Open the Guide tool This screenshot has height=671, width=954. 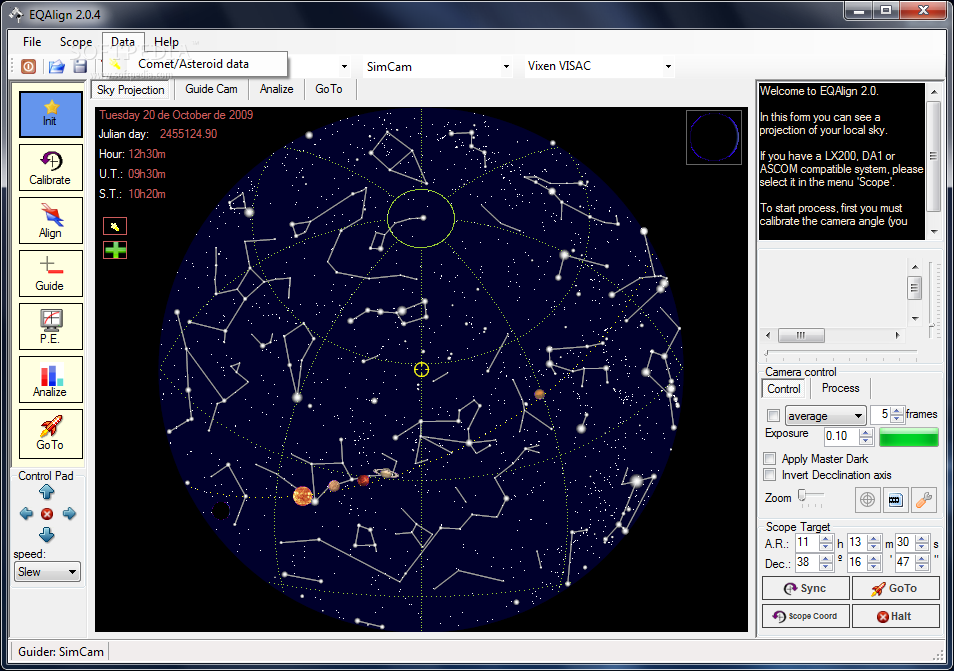click(x=50, y=273)
